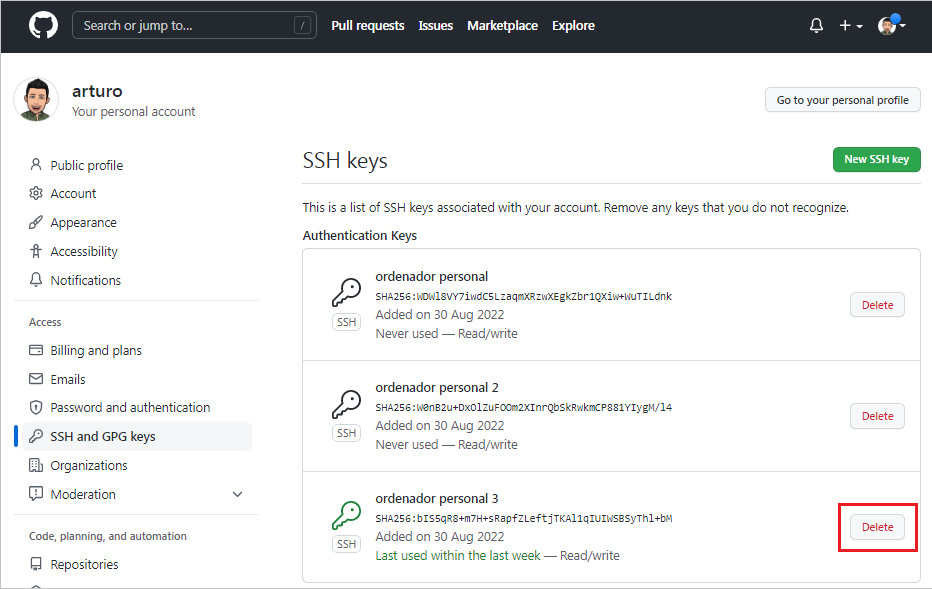
Task: Select the Public profile person icon
Action: [x=36, y=164]
